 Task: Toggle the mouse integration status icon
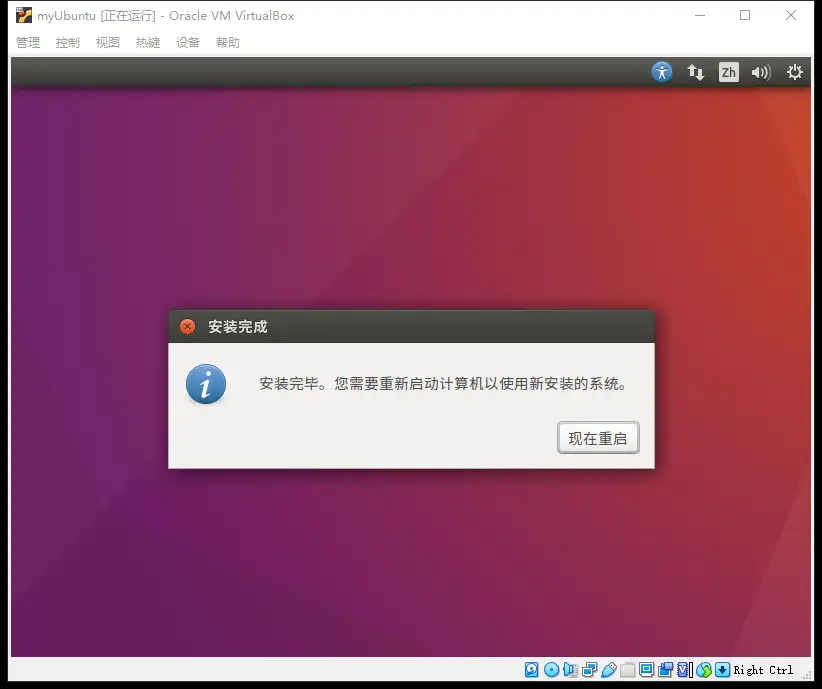tap(705, 670)
